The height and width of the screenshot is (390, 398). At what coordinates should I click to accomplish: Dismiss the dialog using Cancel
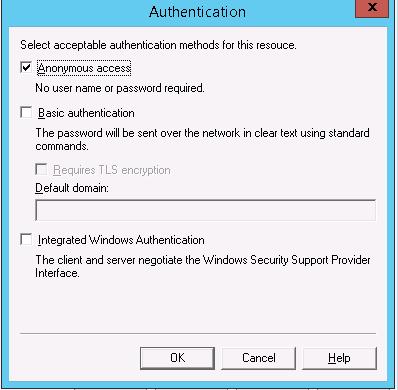[x=259, y=358]
